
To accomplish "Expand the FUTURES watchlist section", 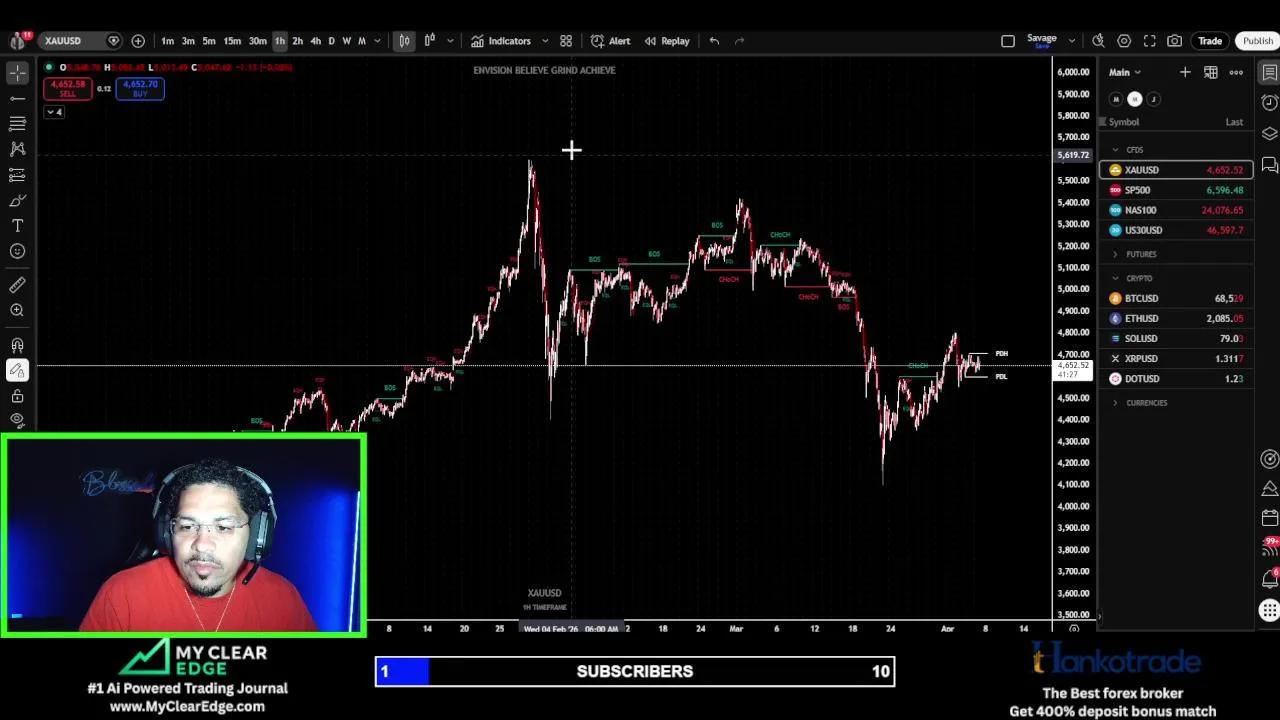I will (x=1115, y=254).
